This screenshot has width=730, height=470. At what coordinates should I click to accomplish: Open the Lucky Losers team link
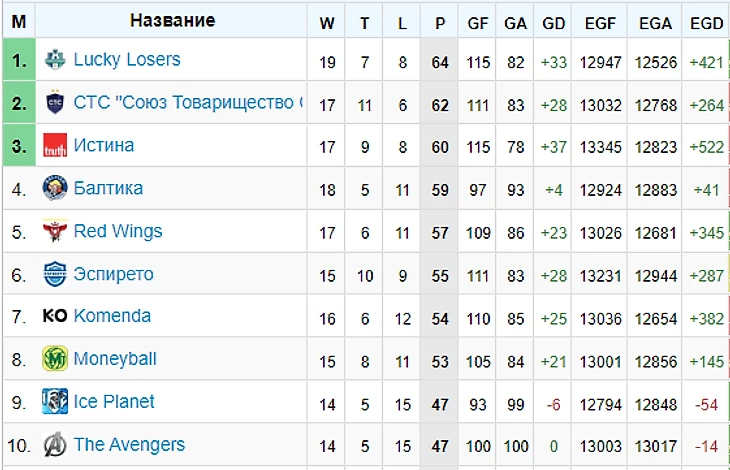pyautogui.click(x=127, y=60)
